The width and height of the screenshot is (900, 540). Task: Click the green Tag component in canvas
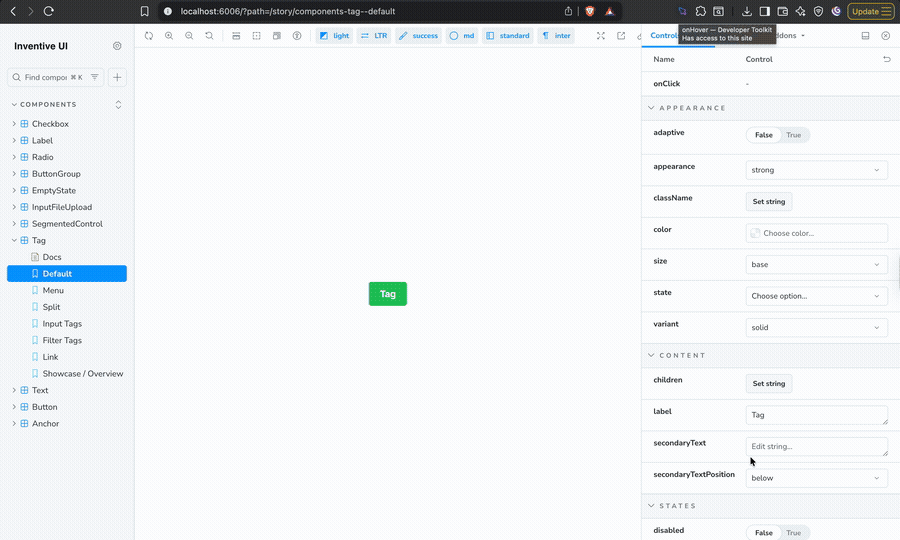pos(387,294)
